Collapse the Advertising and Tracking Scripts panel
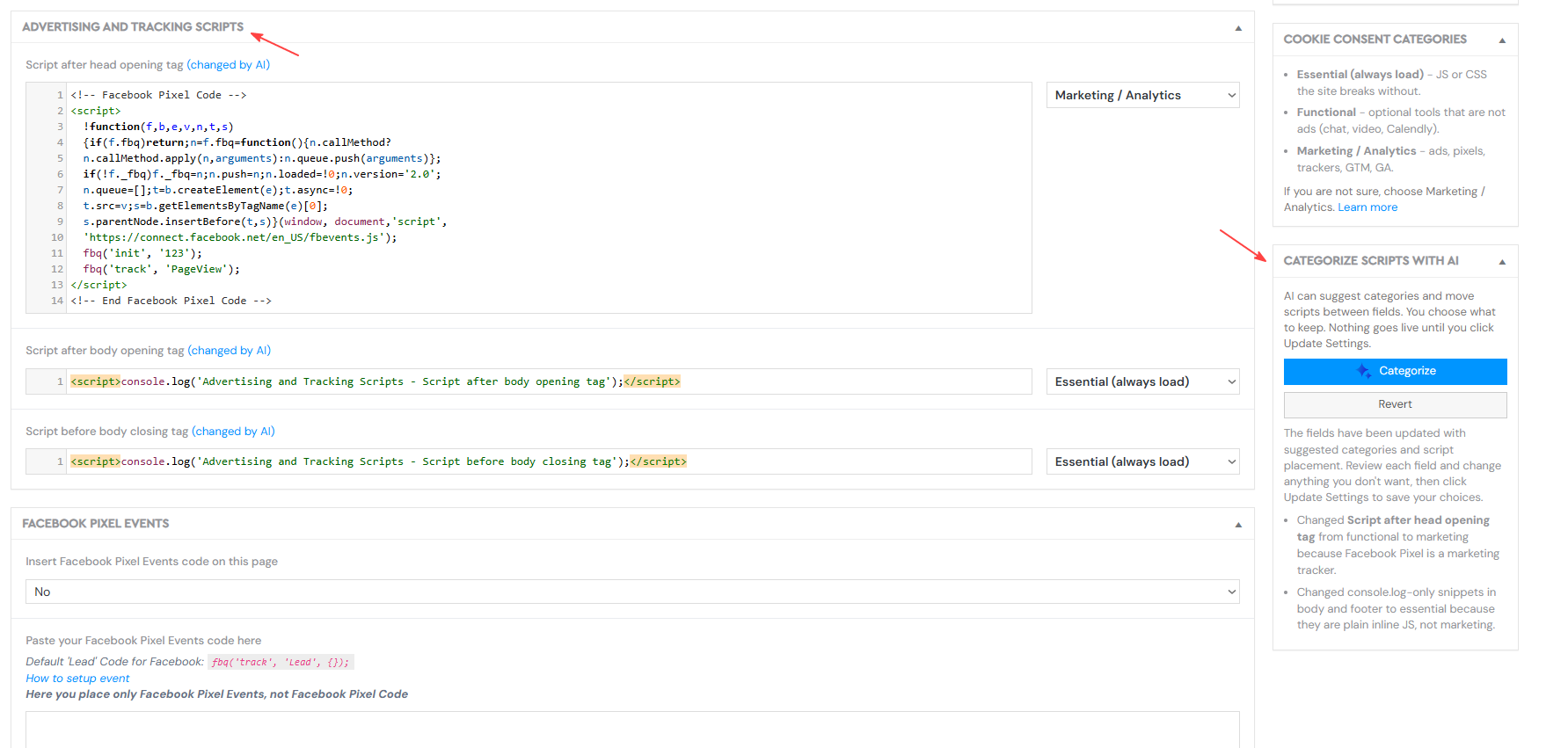 pyautogui.click(x=1238, y=28)
